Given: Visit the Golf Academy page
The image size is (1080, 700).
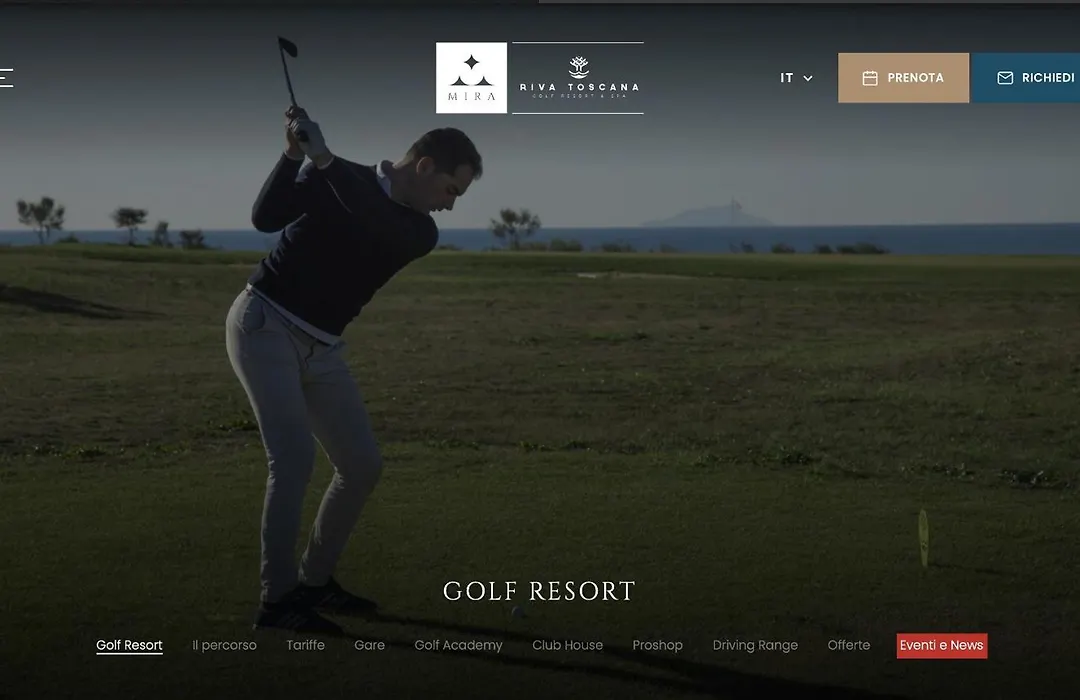Looking at the screenshot, I should point(458,646).
